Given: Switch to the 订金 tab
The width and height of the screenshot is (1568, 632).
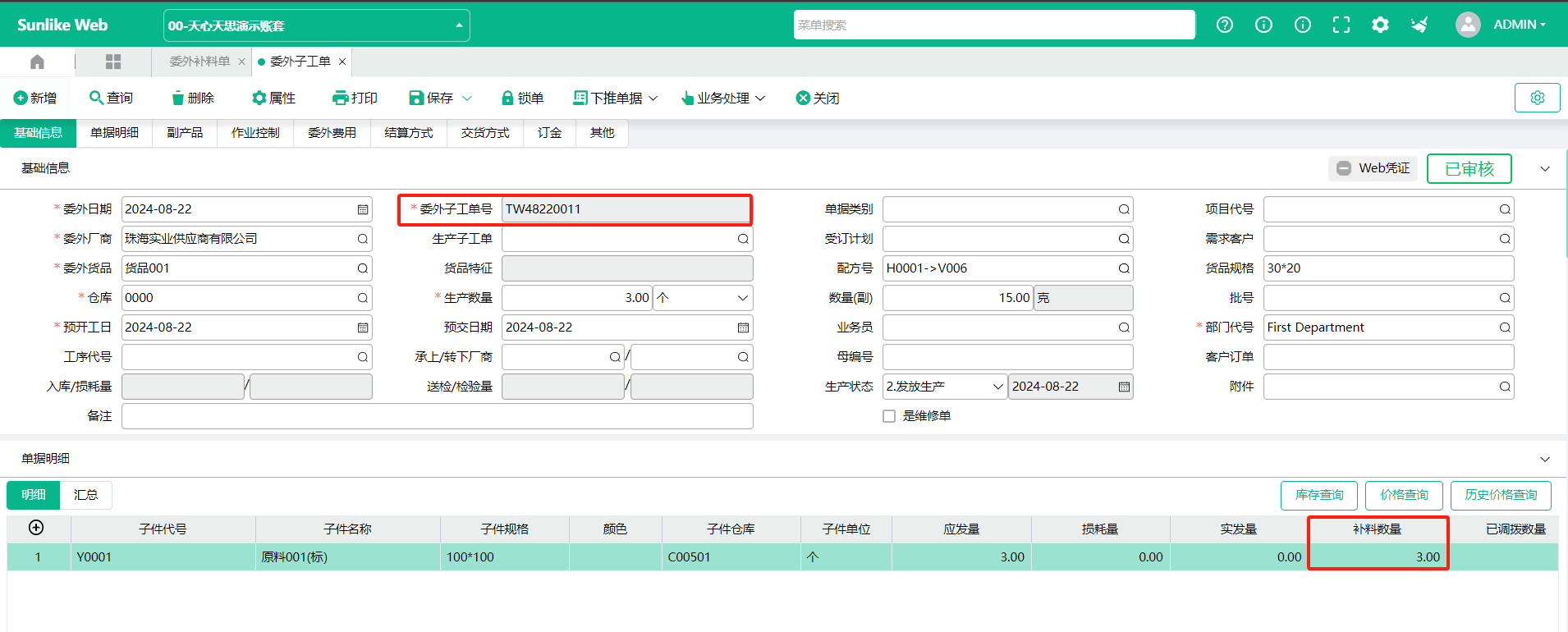Looking at the screenshot, I should 549,133.
